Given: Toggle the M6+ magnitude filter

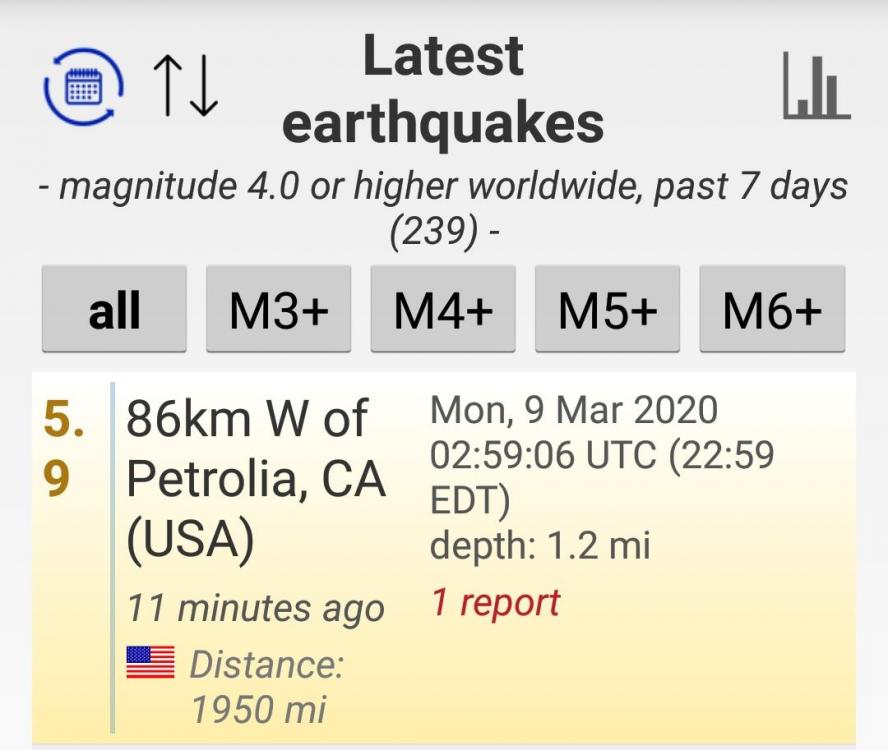Looking at the screenshot, I should [771, 309].
